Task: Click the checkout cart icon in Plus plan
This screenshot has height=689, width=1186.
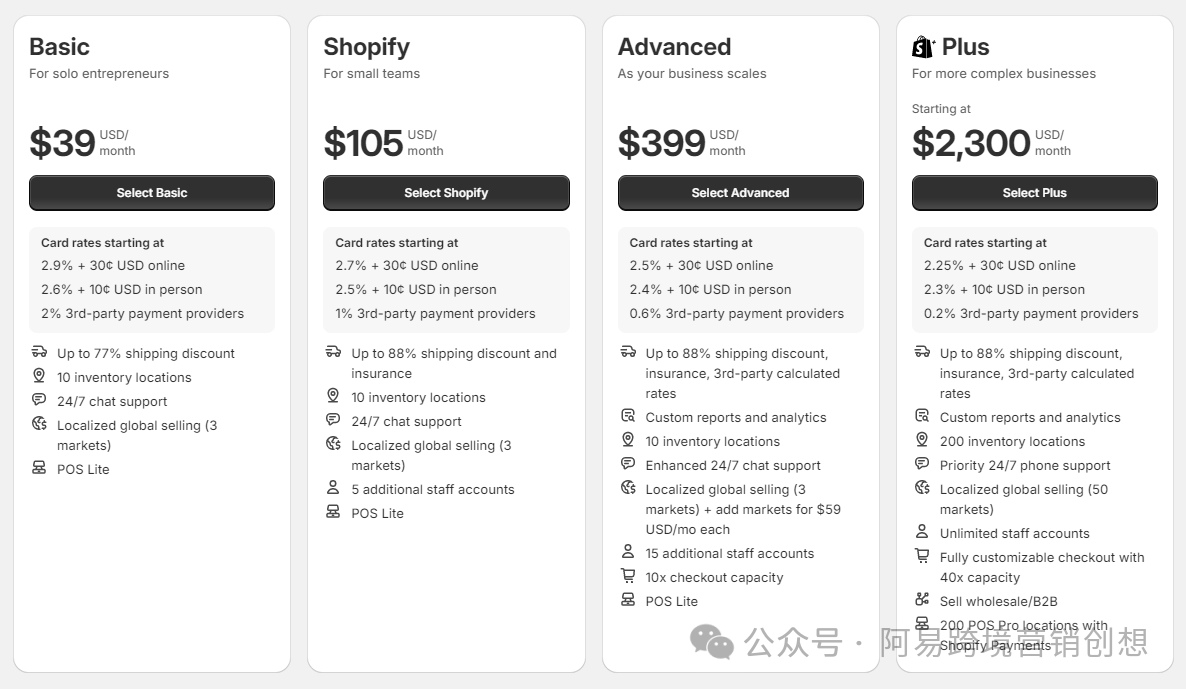Action: pyautogui.click(x=922, y=556)
